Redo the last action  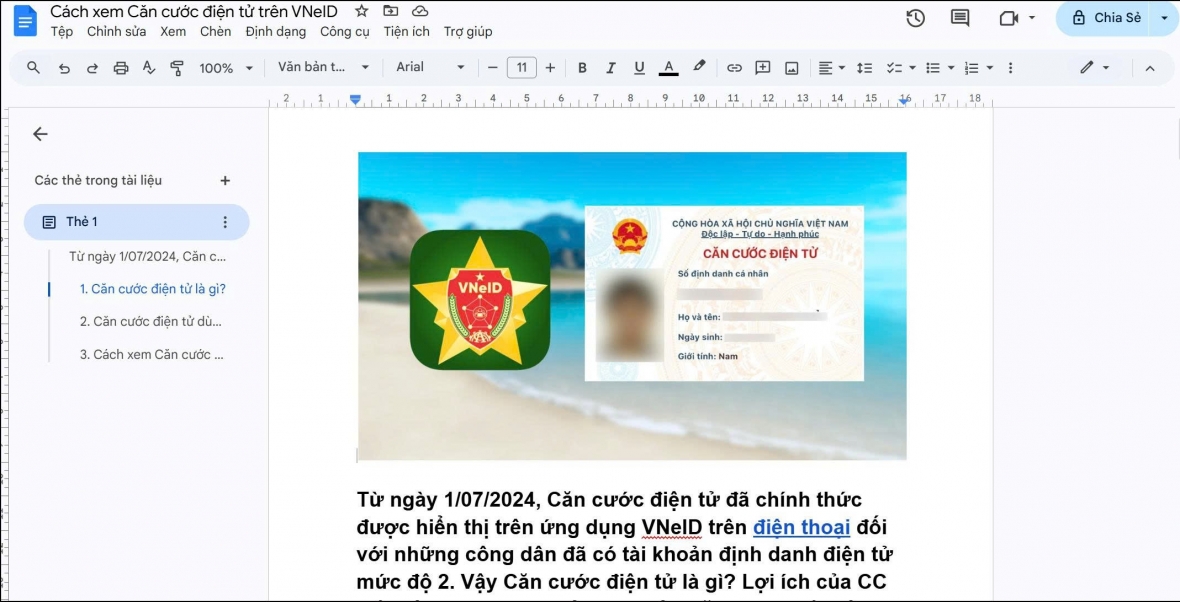pos(92,68)
